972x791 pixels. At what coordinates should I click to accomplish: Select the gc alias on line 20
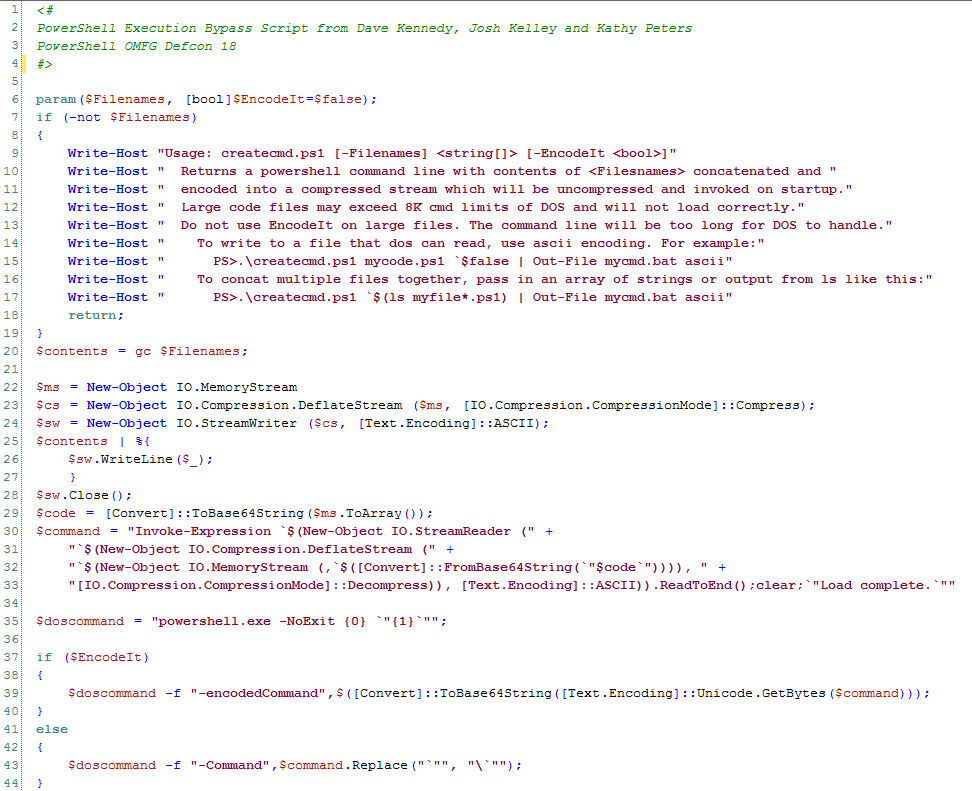tap(142, 351)
